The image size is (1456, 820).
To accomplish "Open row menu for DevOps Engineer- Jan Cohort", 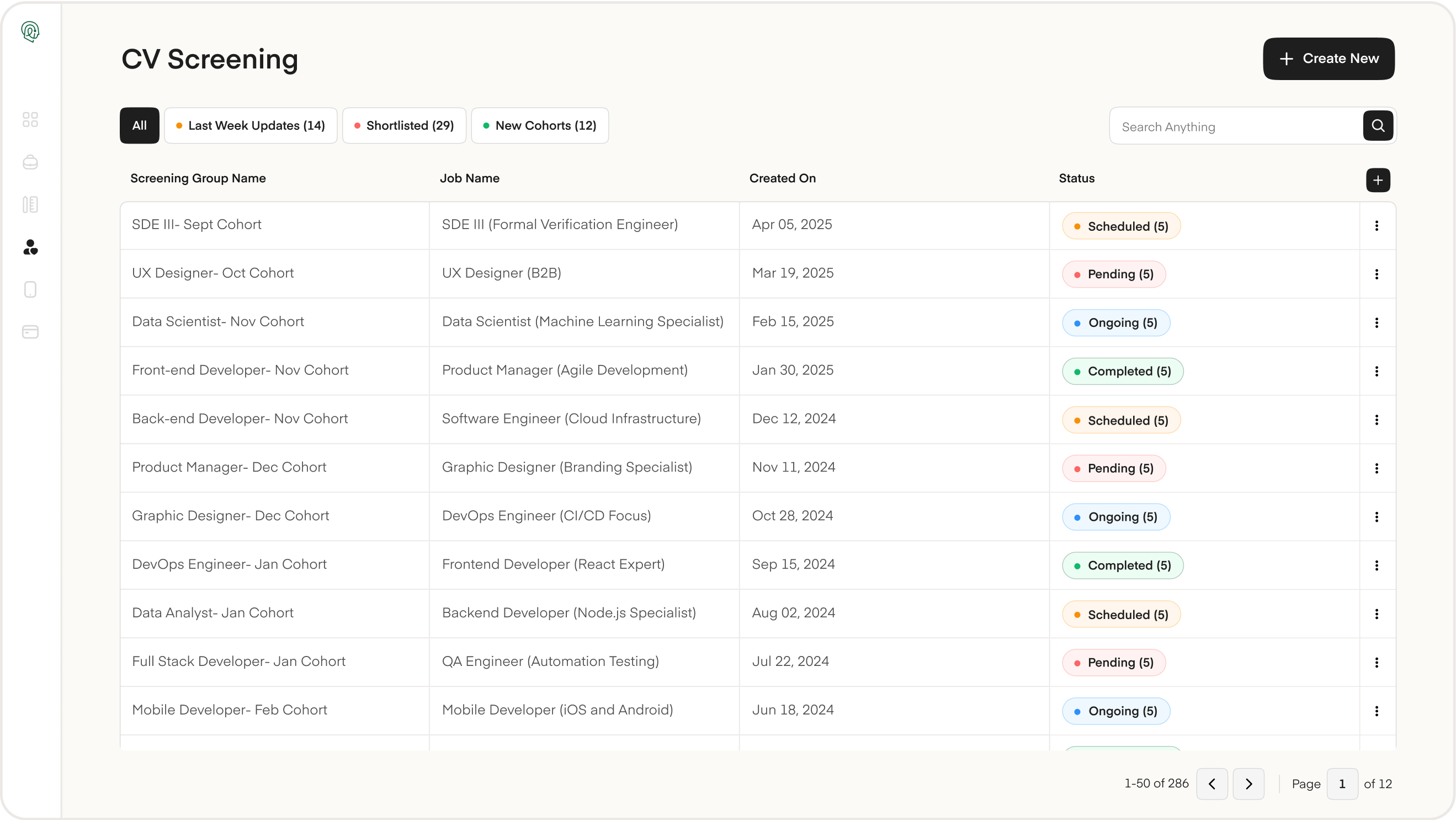I will click(x=1377, y=565).
